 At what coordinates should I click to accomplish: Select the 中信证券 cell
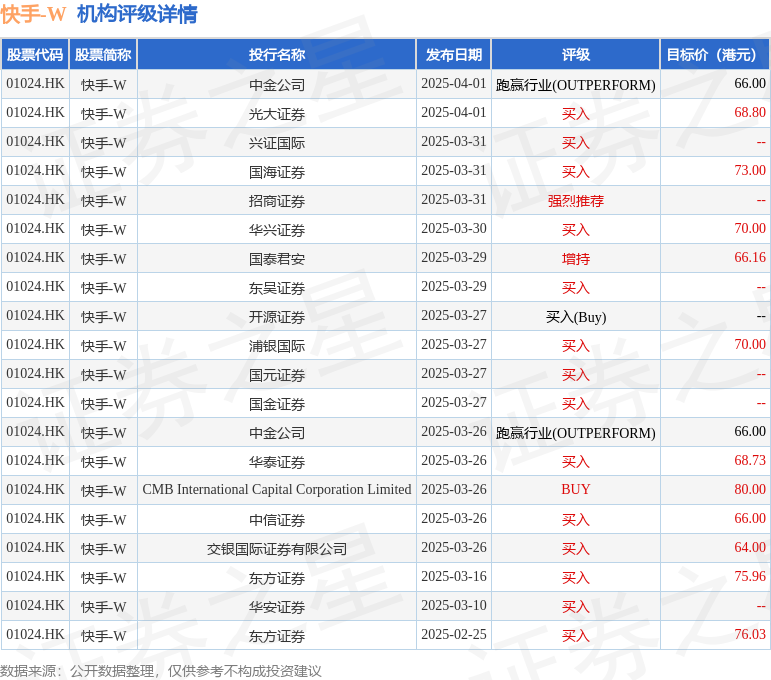pos(277,520)
